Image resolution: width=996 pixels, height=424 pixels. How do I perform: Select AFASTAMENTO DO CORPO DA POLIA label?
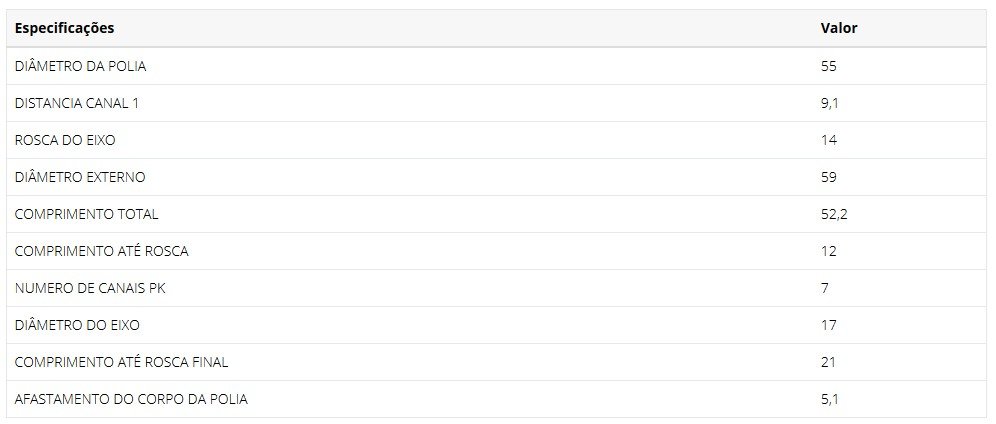pos(131,400)
